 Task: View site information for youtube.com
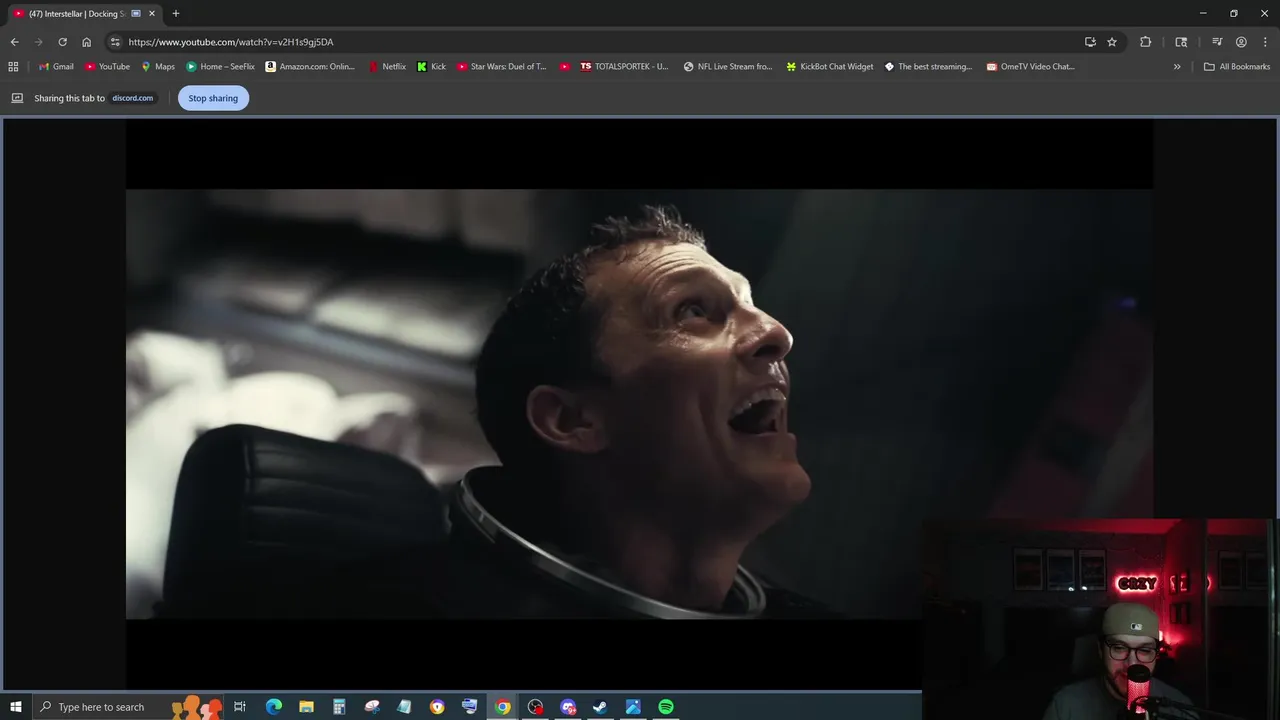pyautogui.click(x=115, y=42)
